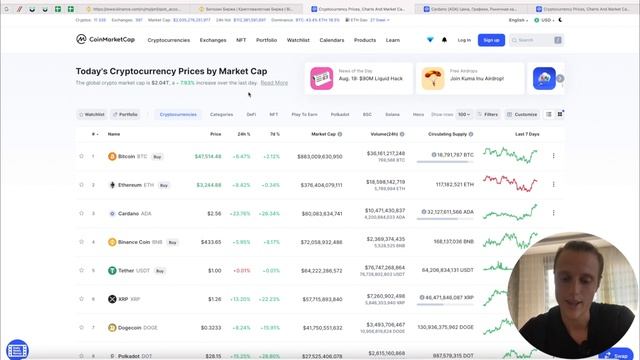Select the Polkadot tab
Image resolution: width=640 pixels, height=360 pixels.
pos(340,114)
